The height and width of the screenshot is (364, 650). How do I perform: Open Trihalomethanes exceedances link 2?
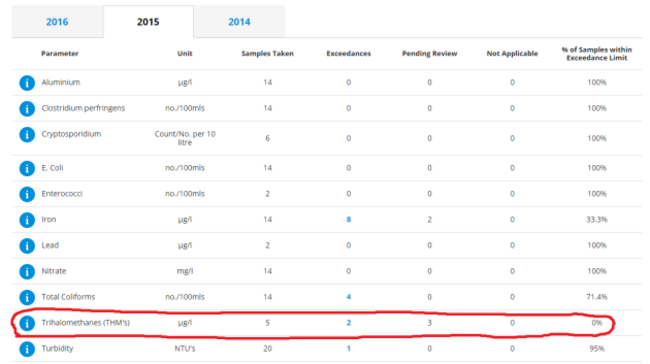(x=349, y=323)
